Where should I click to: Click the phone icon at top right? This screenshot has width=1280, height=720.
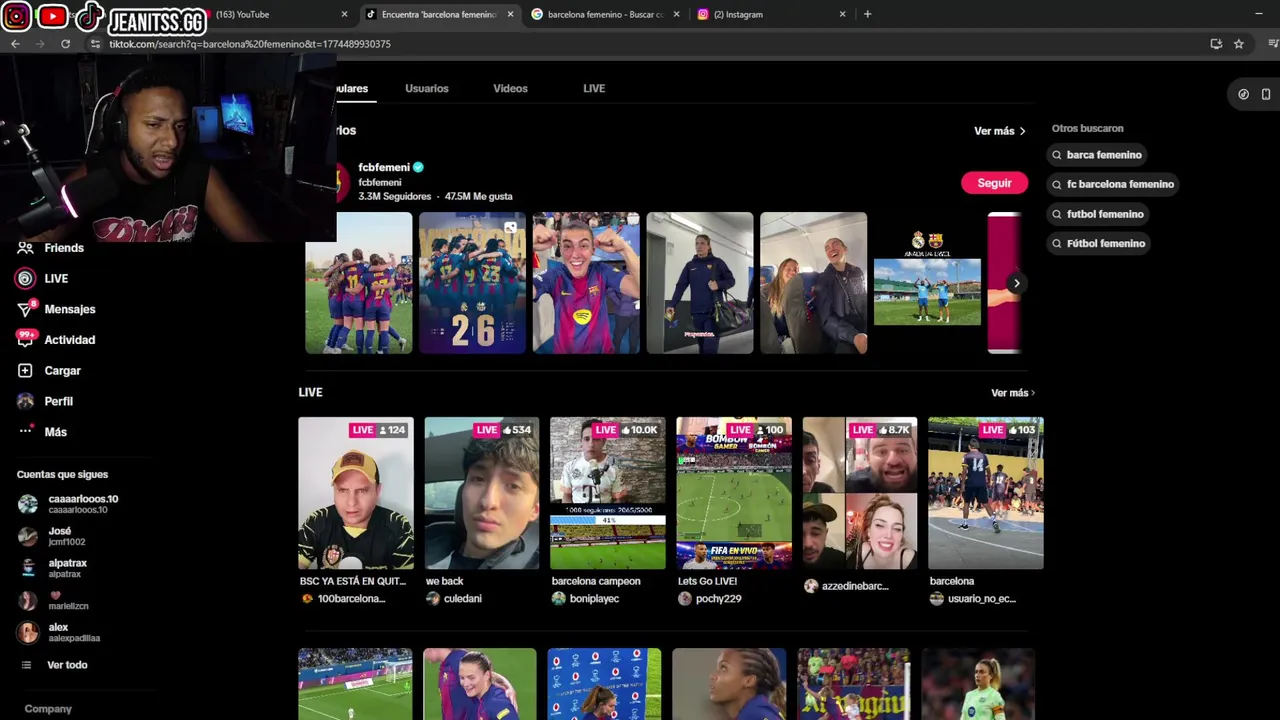(1266, 94)
